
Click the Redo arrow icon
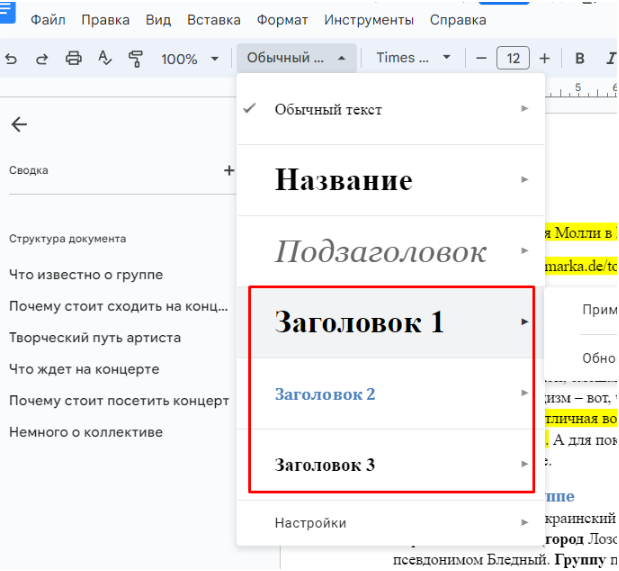tap(42, 59)
